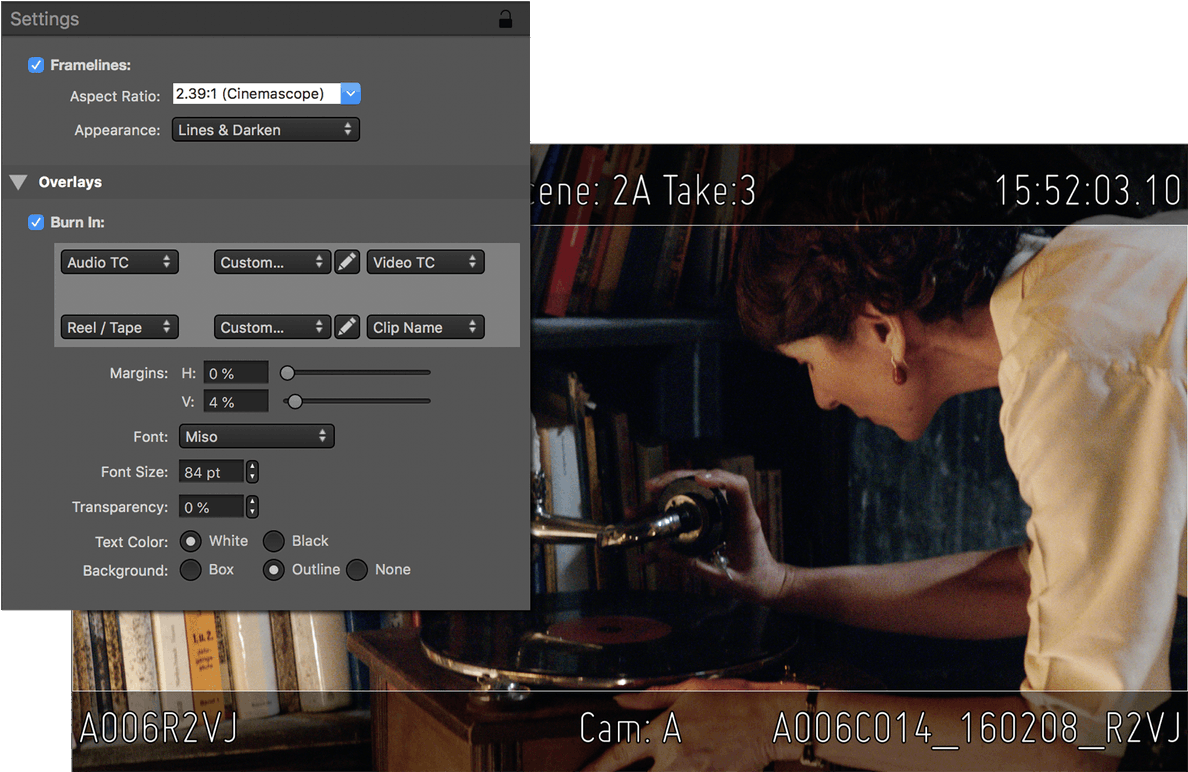Viewport: 1188px width, 772px height.
Task: Click the Take:3 overlay text
Action: click(709, 190)
